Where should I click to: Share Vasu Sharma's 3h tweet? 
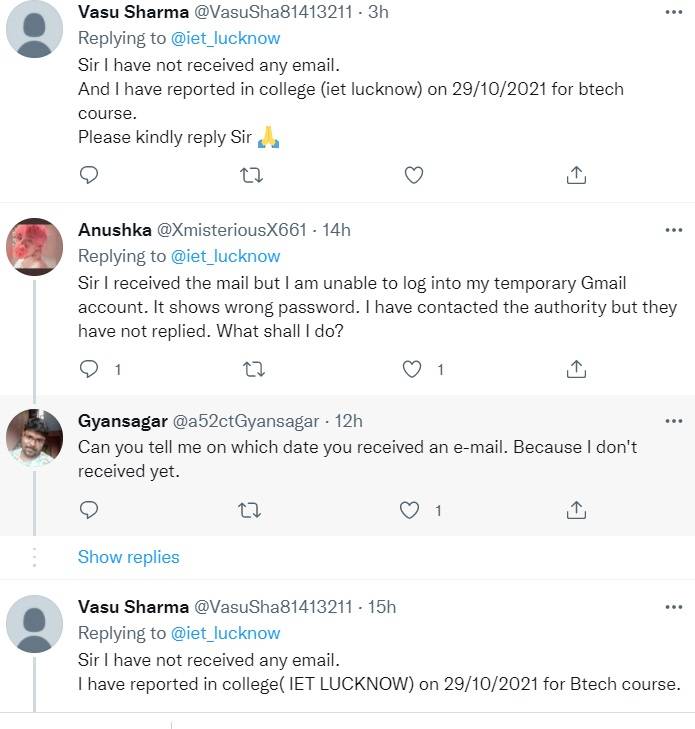pos(576,175)
